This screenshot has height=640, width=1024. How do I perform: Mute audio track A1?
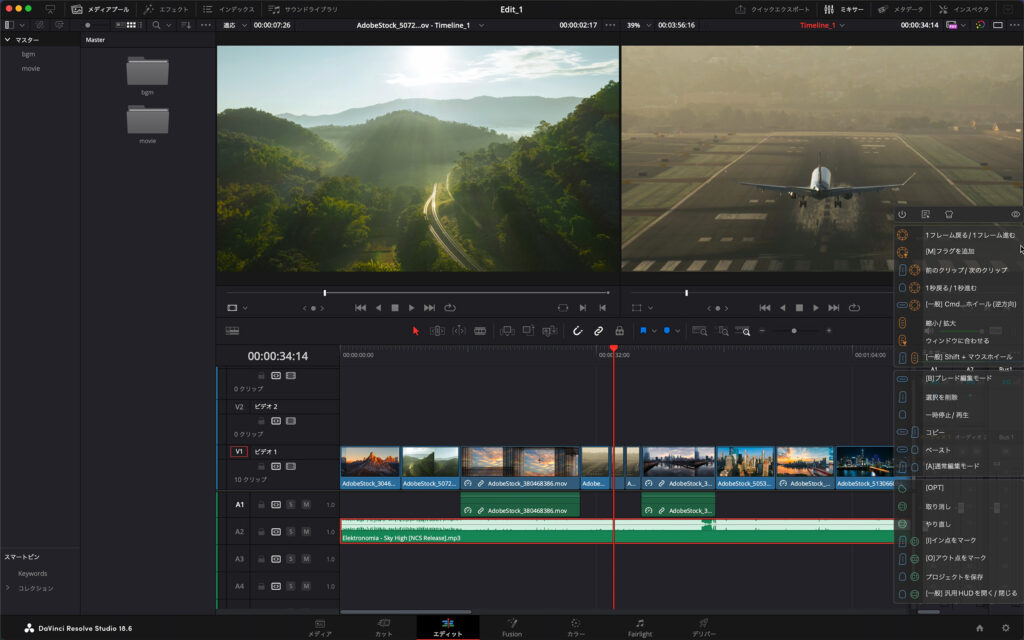306,505
